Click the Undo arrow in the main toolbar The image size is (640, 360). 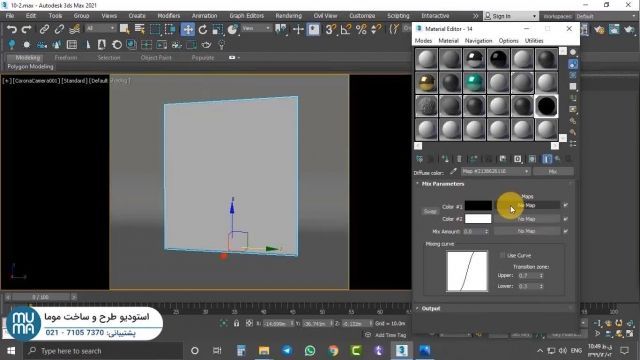tap(12, 29)
